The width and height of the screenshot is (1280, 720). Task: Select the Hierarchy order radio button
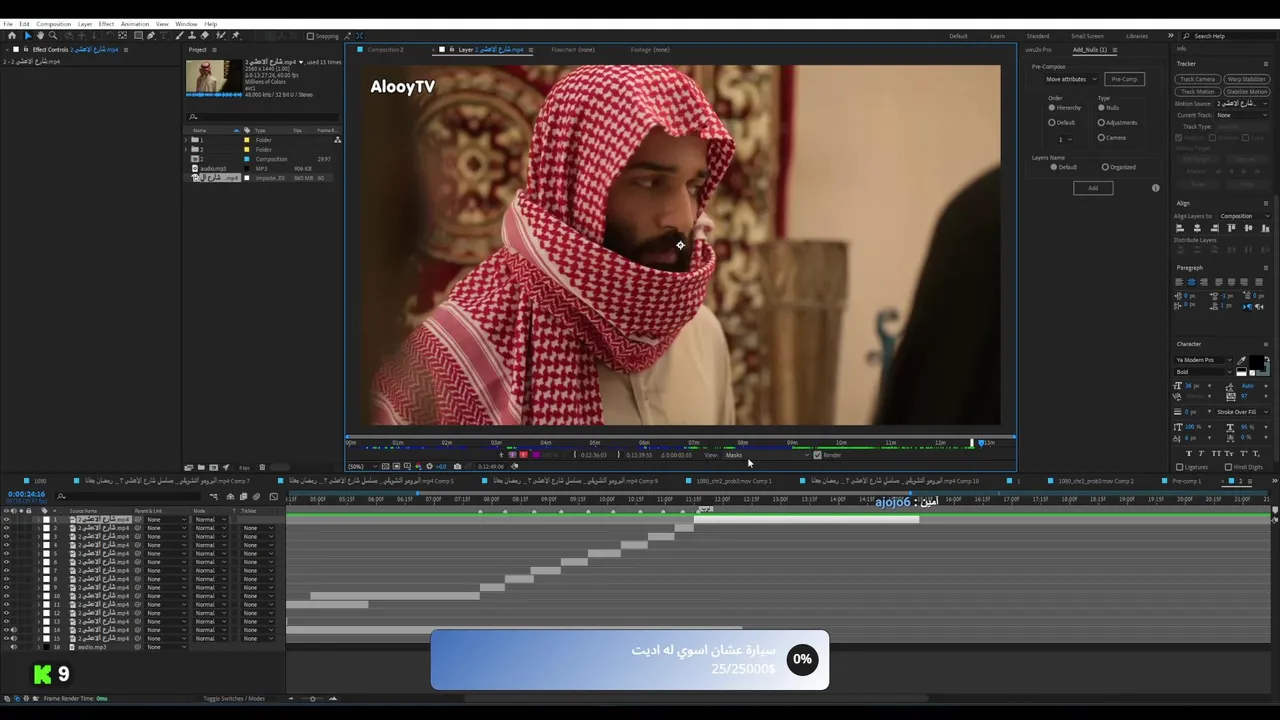point(1052,108)
